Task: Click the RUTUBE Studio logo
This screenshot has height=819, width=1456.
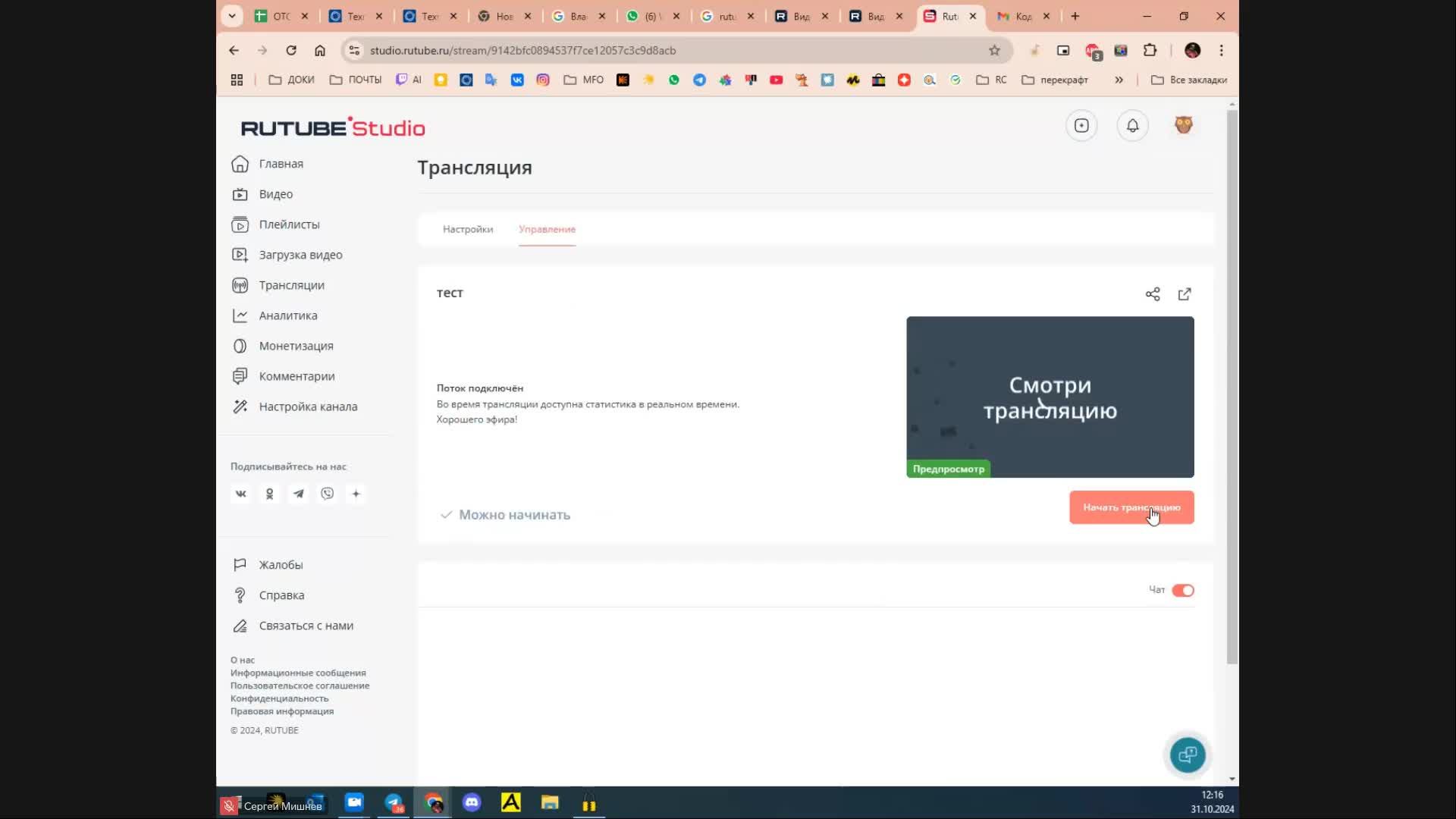Action: (x=333, y=127)
